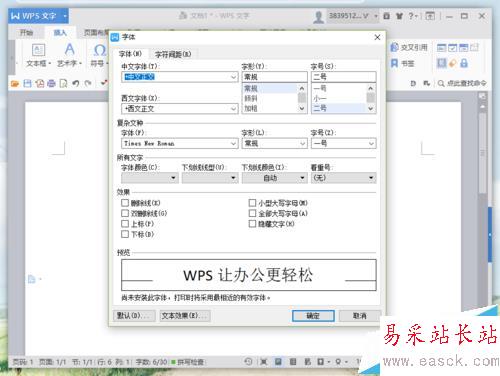Enable the 双删除线 double strikethrough checkbox
500x376 pixels.
tap(125, 213)
